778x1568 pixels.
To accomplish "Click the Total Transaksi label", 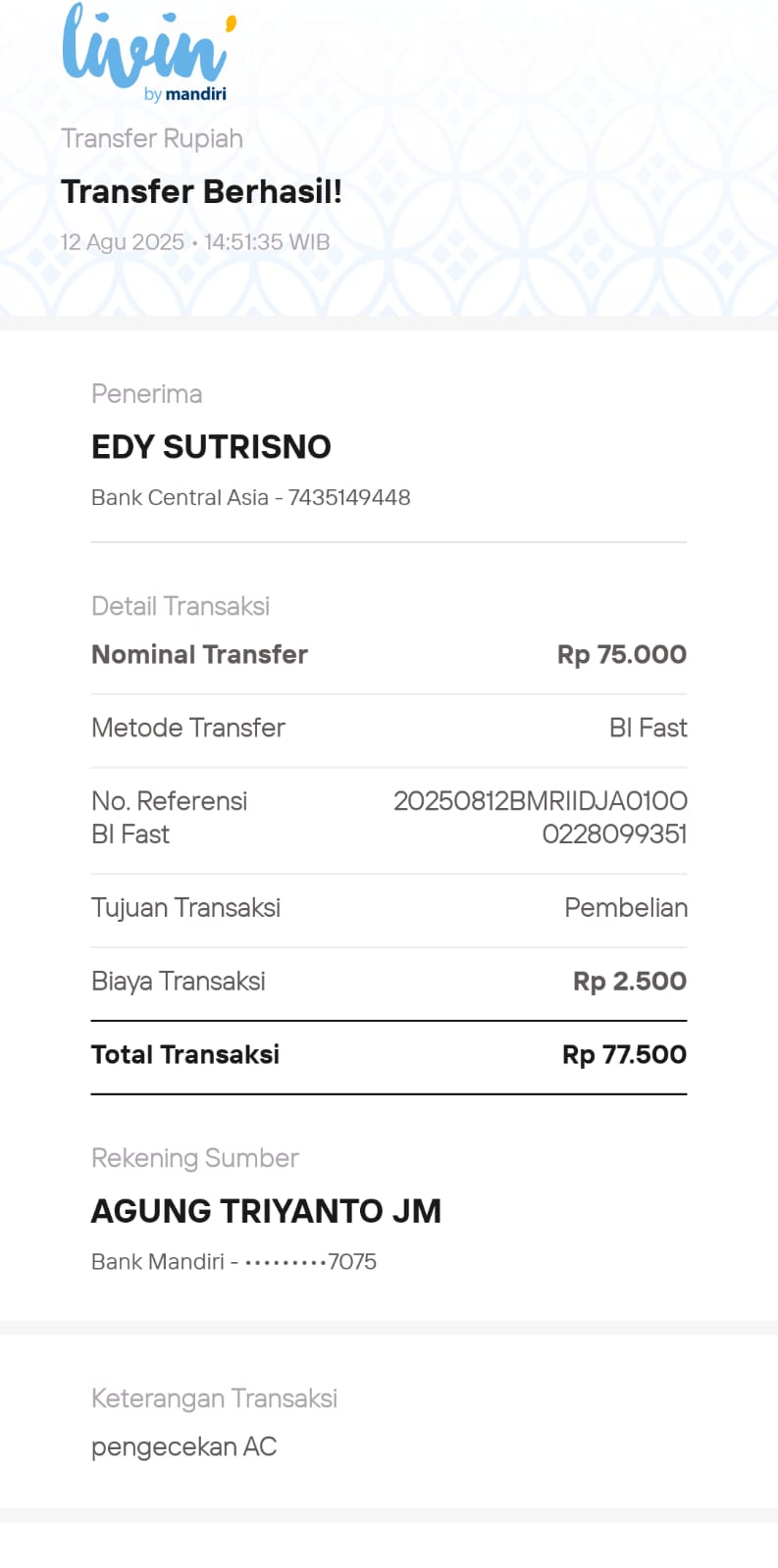I will [184, 1055].
